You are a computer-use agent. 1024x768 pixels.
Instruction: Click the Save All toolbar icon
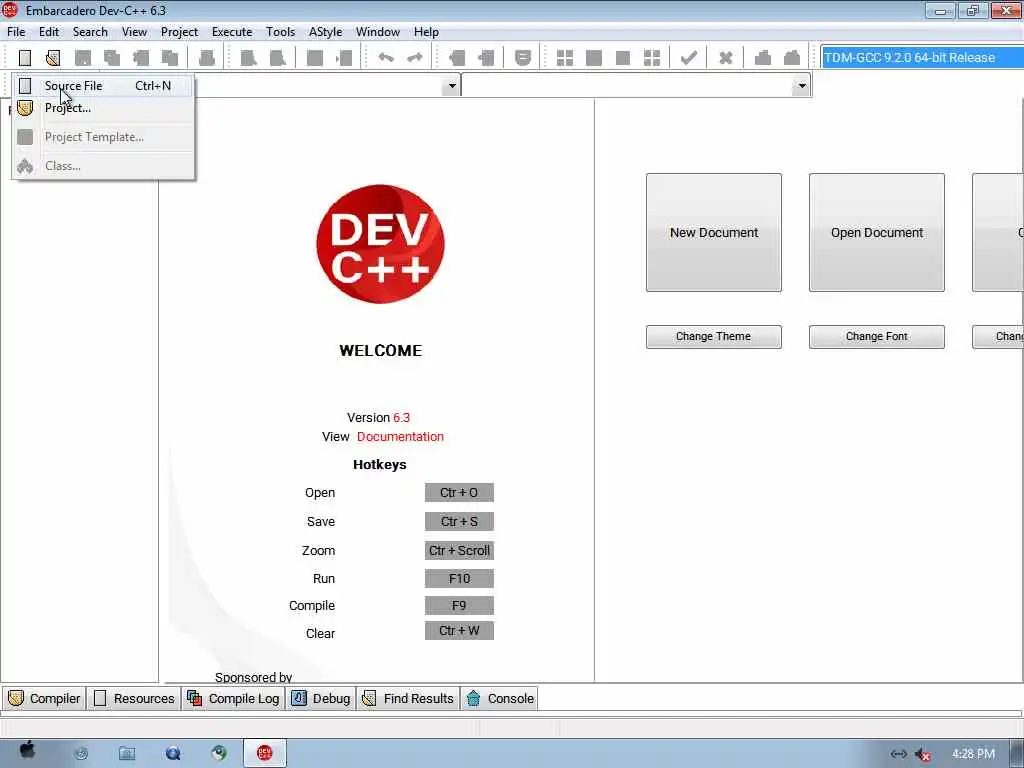pos(112,57)
